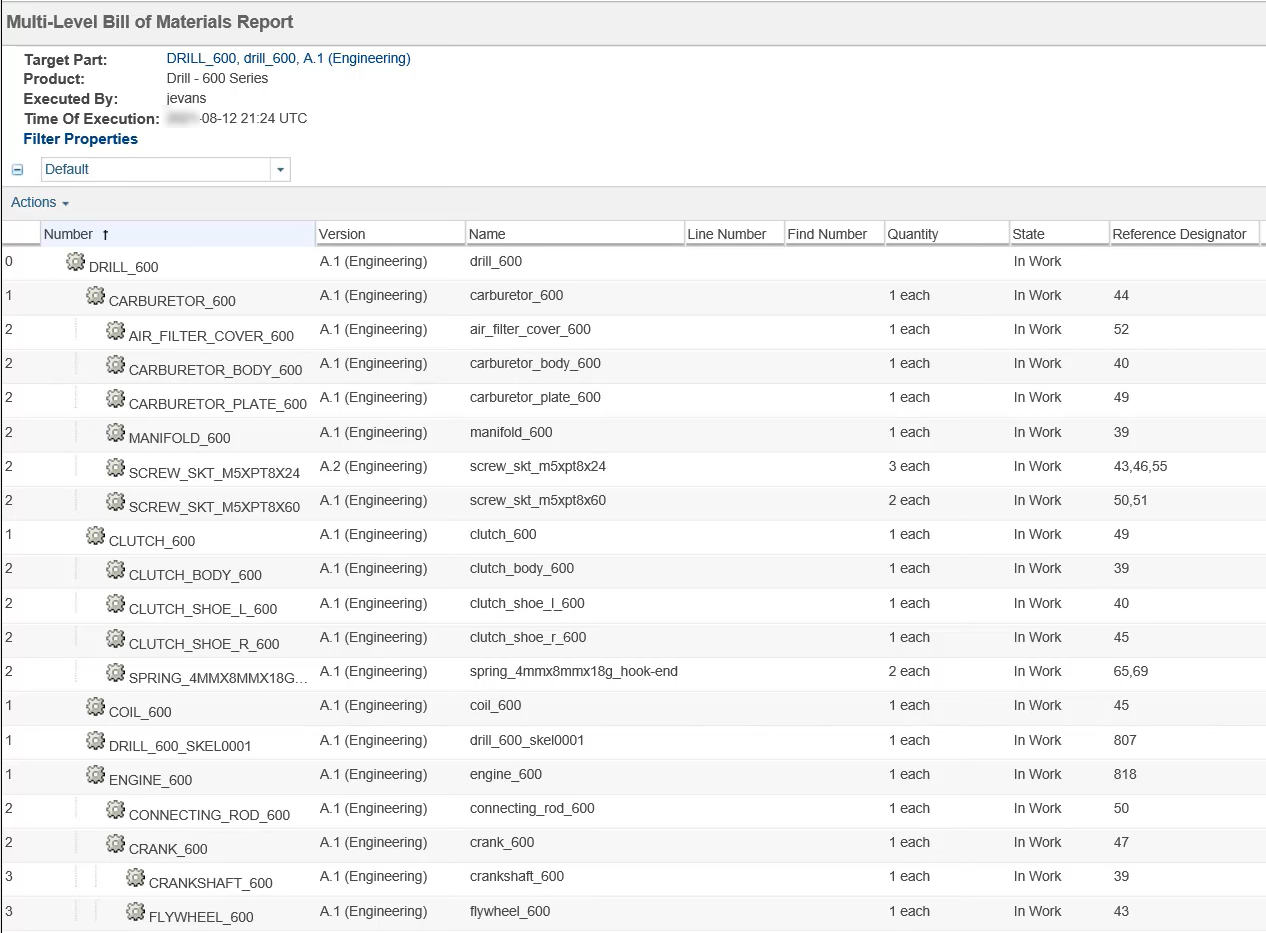1266x933 pixels.
Task: Click the name cell drill_600_skel0001
Action: (x=527, y=740)
